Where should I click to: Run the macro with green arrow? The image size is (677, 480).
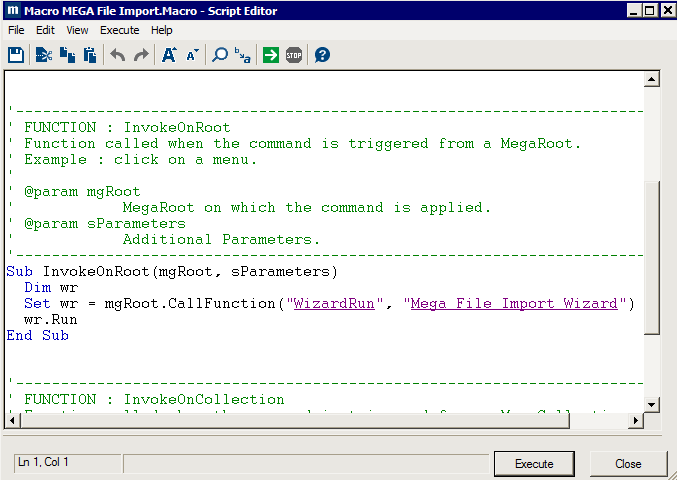(271, 55)
